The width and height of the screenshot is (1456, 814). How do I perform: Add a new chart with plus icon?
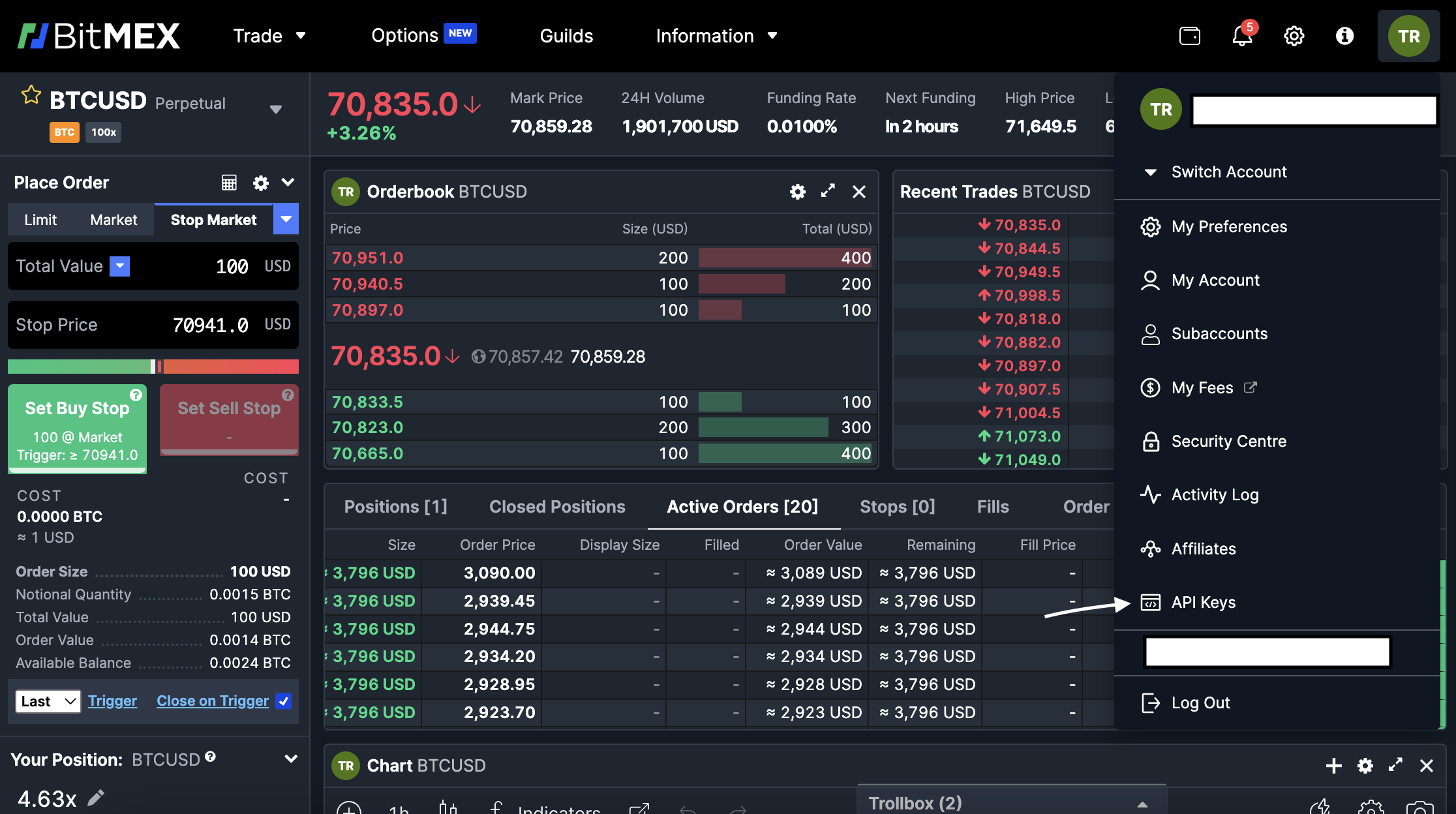[1333, 766]
